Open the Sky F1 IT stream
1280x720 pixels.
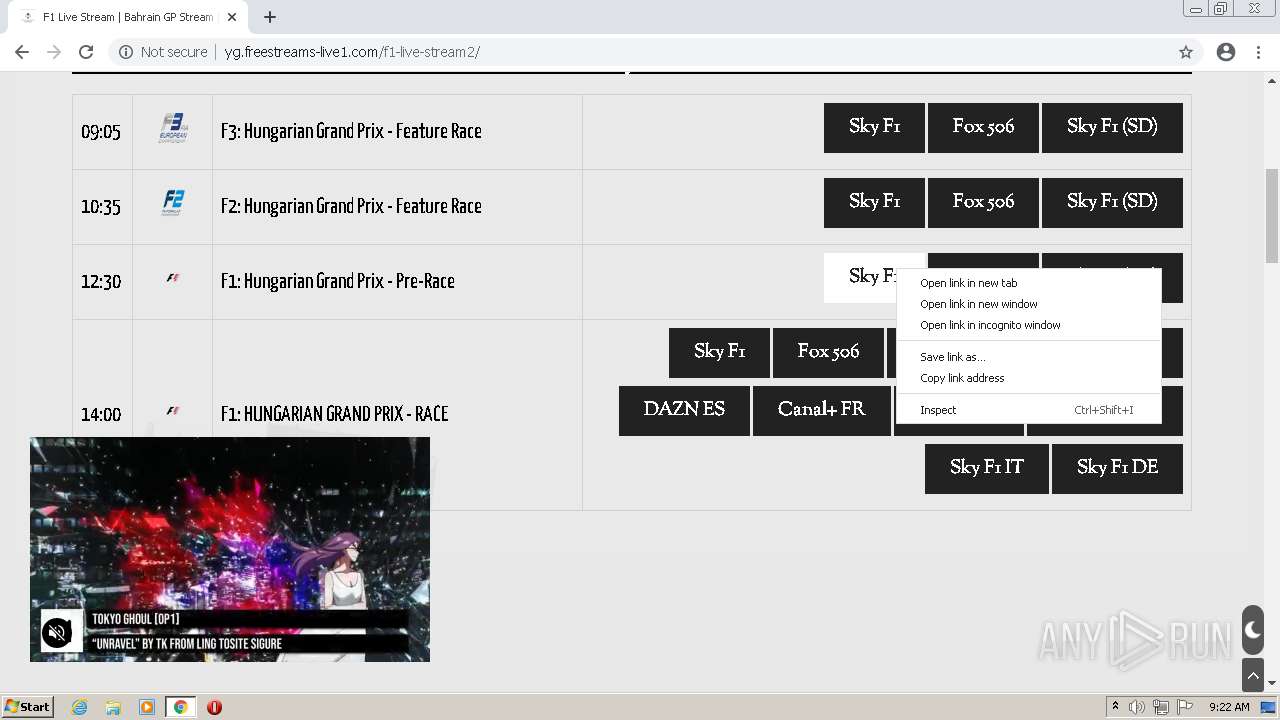coord(987,469)
